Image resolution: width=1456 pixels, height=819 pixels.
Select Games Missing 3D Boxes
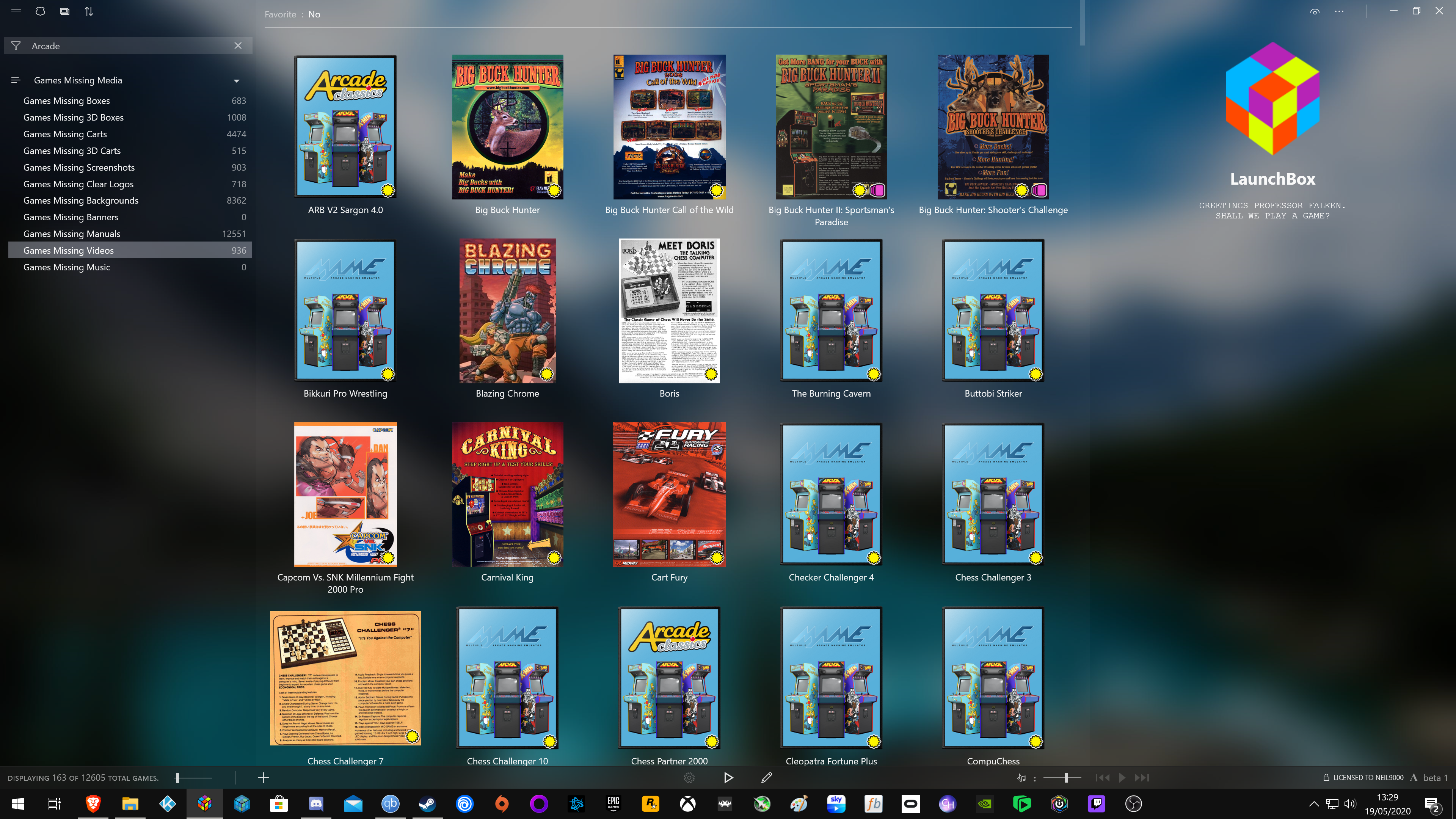coord(130,118)
